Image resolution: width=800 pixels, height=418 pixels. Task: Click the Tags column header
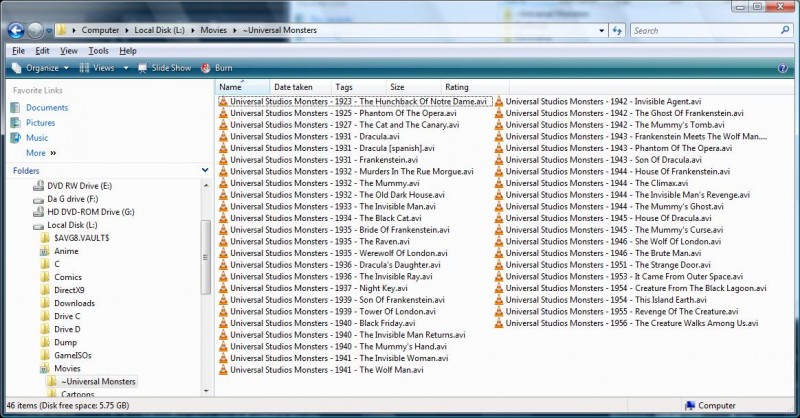[x=358, y=87]
